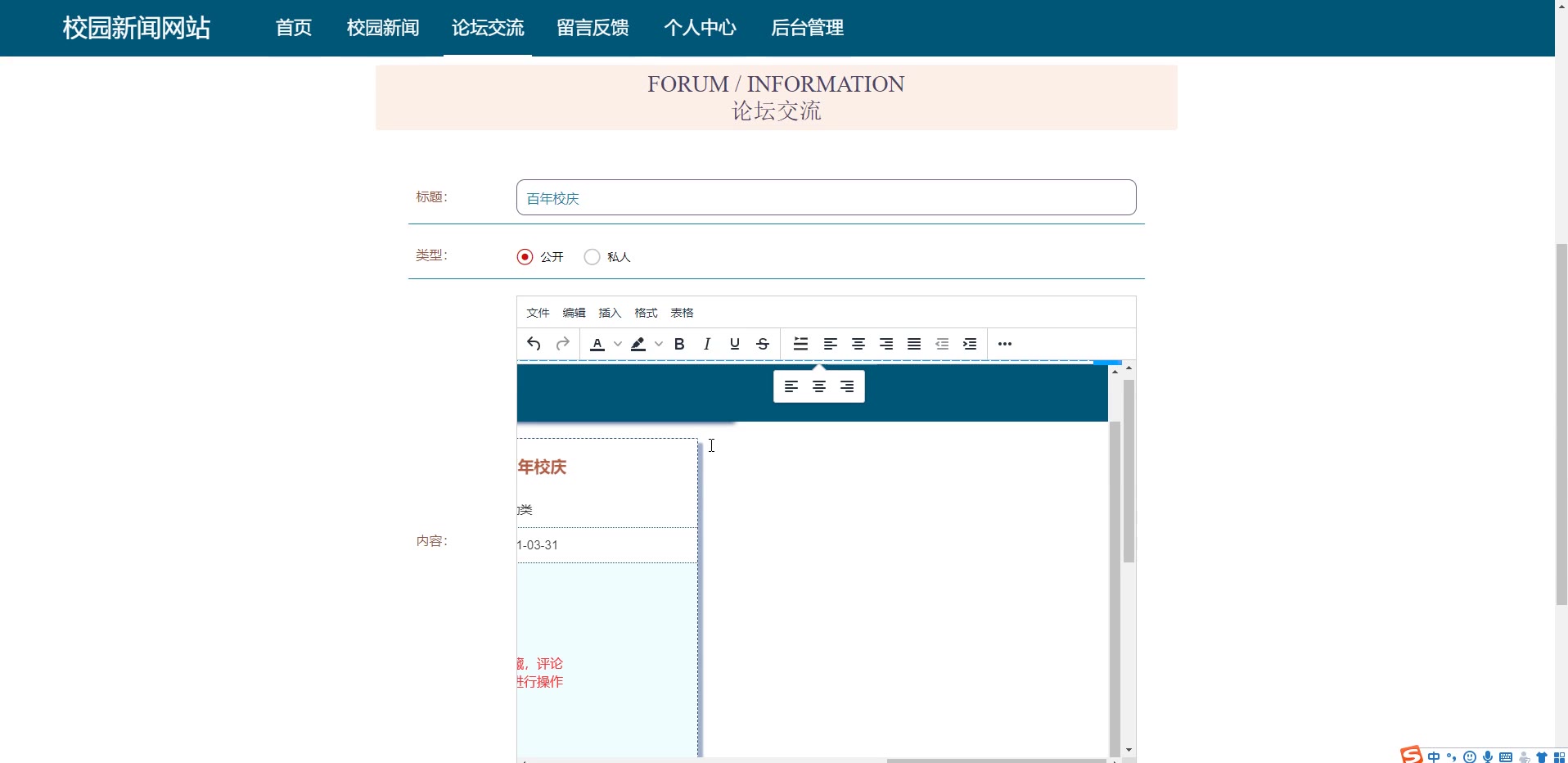
Task: Redo the undone edit in the editor
Action: tap(562, 344)
